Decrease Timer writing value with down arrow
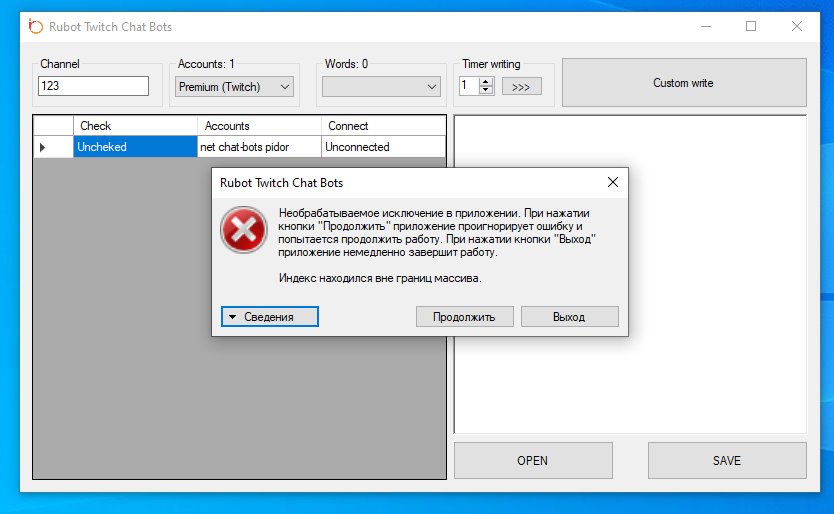The height and width of the screenshot is (514, 834). (x=486, y=91)
